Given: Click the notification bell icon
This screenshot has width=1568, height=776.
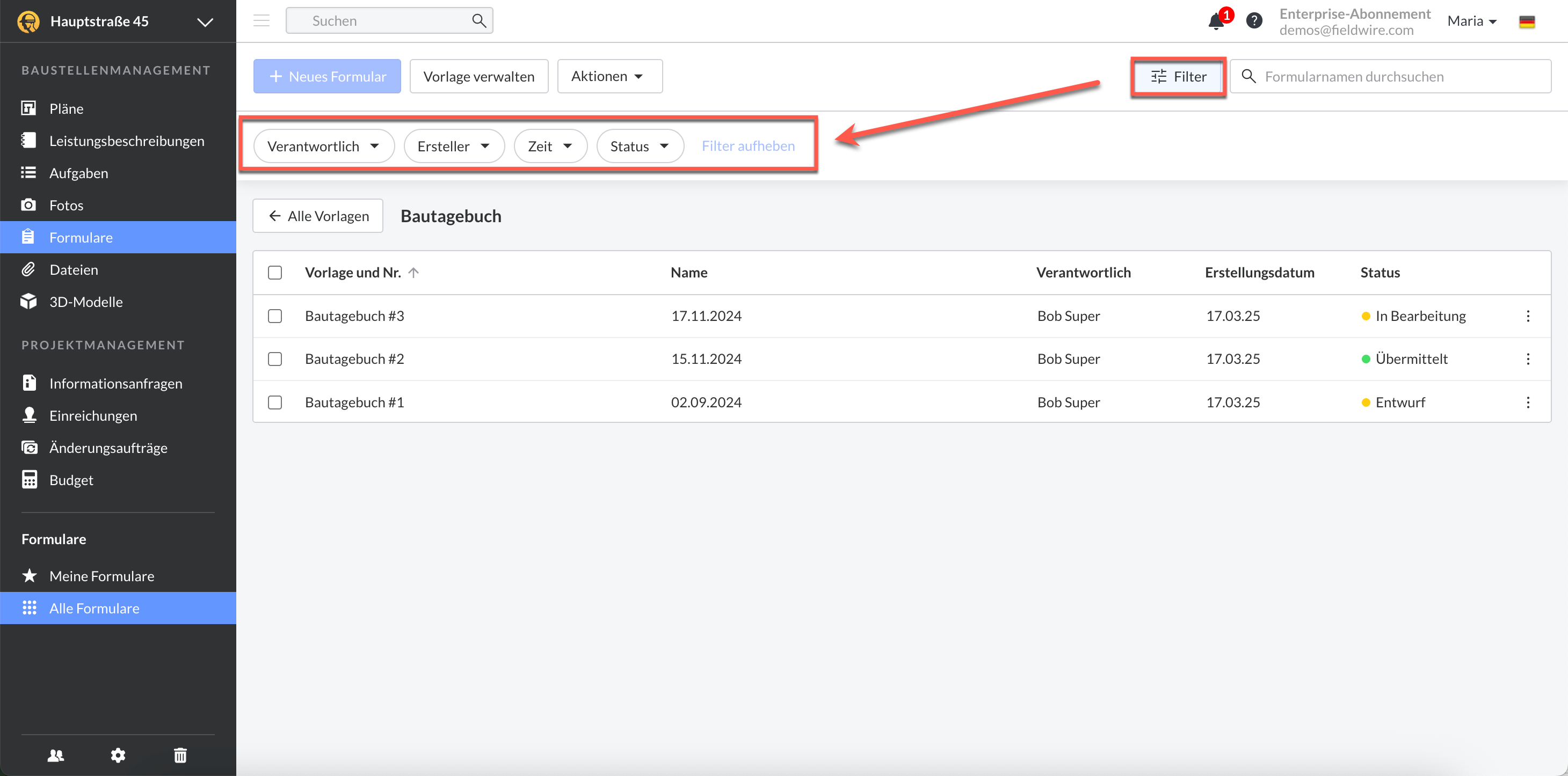Looking at the screenshot, I should click(1216, 21).
